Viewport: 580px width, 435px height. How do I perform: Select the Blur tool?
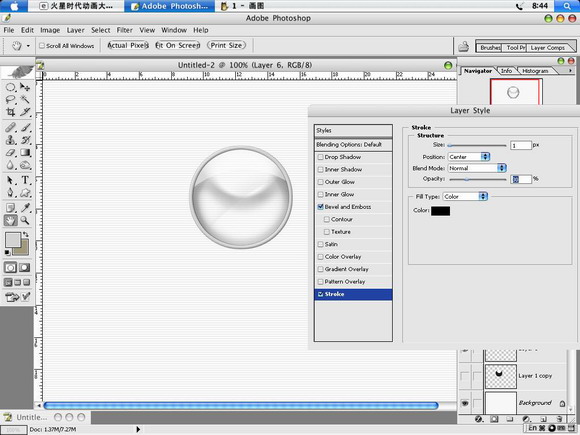[10, 165]
